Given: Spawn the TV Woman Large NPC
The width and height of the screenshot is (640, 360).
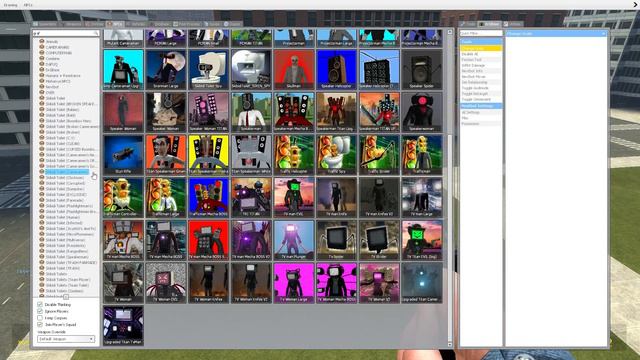Looking at the screenshot, I should coord(294,282).
